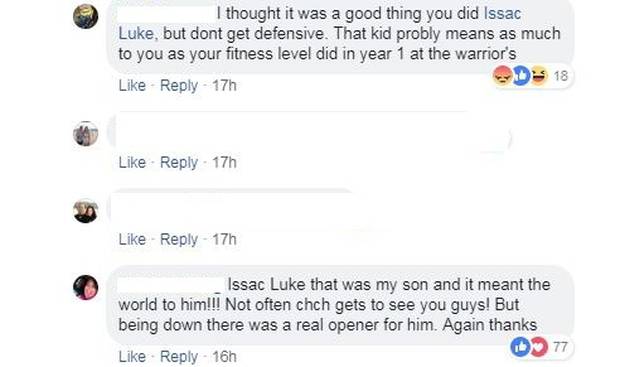This screenshot has width=620, height=367.
Task: Reply to the comment mentioning the warrior's
Action: [179, 85]
